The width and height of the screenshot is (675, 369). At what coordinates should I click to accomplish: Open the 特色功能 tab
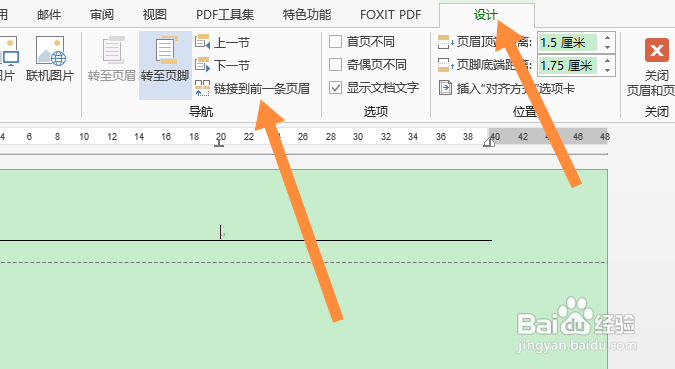click(307, 15)
